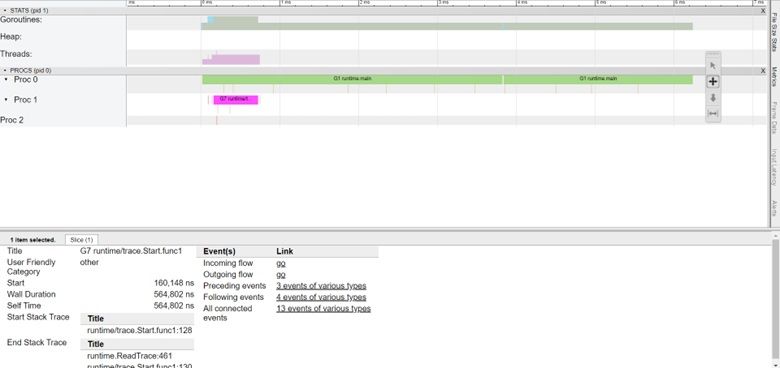Choose the zoom arrow tool
This screenshot has width=780, height=368.
tap(713, 98)
